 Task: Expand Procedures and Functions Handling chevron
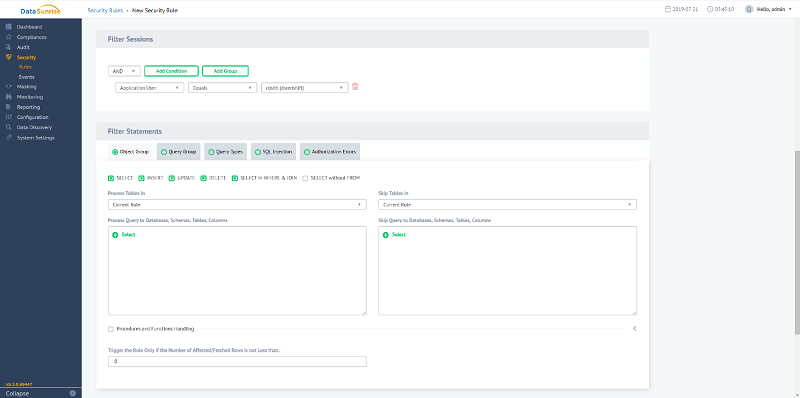coord(635,329)
